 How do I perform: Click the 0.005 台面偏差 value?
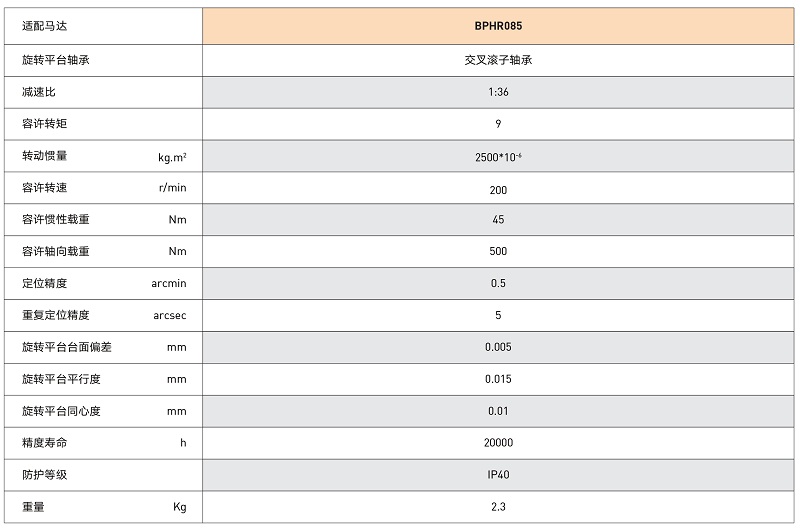pos(498,347)
